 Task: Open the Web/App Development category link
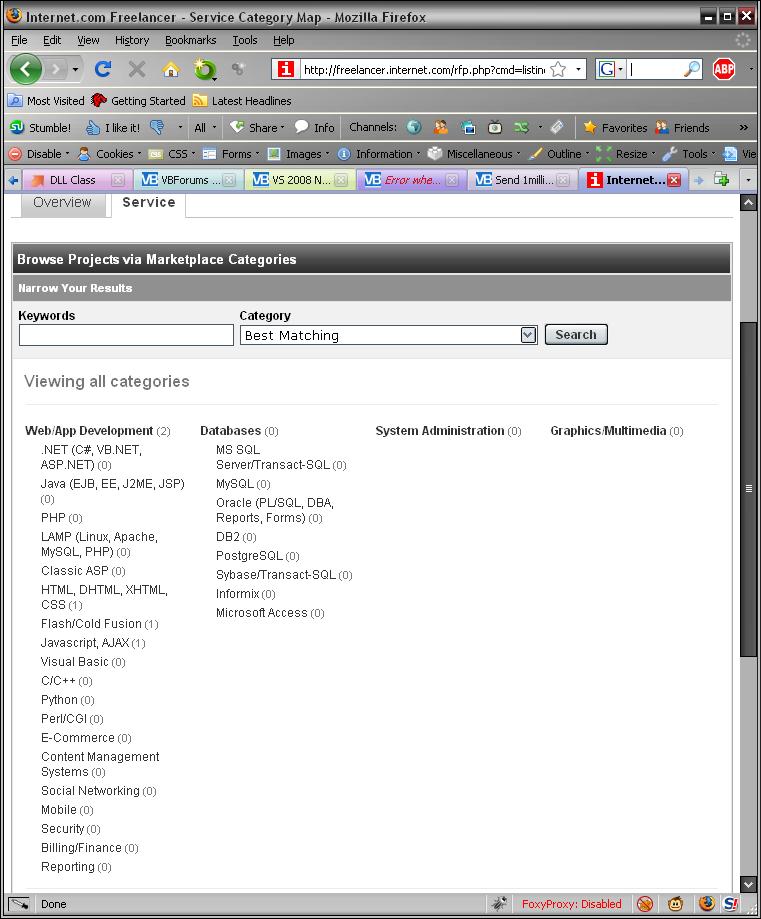pos(97,431)
